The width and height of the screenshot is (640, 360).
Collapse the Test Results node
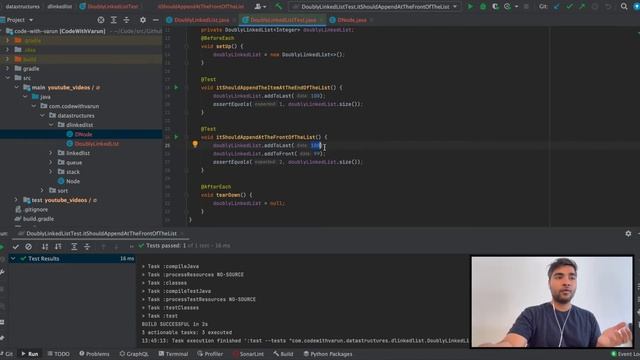pyautogui.click(x=13, y=258)
